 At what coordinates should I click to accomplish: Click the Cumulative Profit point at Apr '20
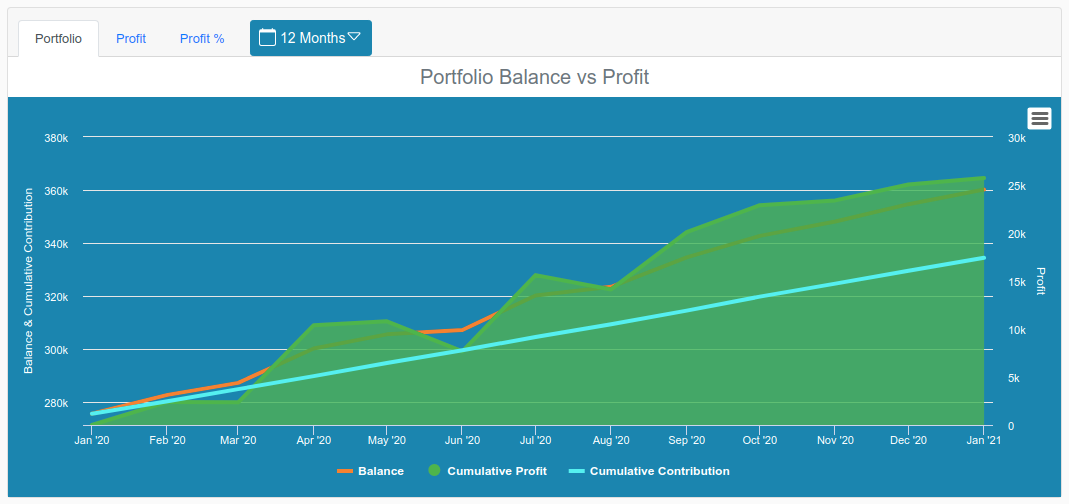[313, 325]
